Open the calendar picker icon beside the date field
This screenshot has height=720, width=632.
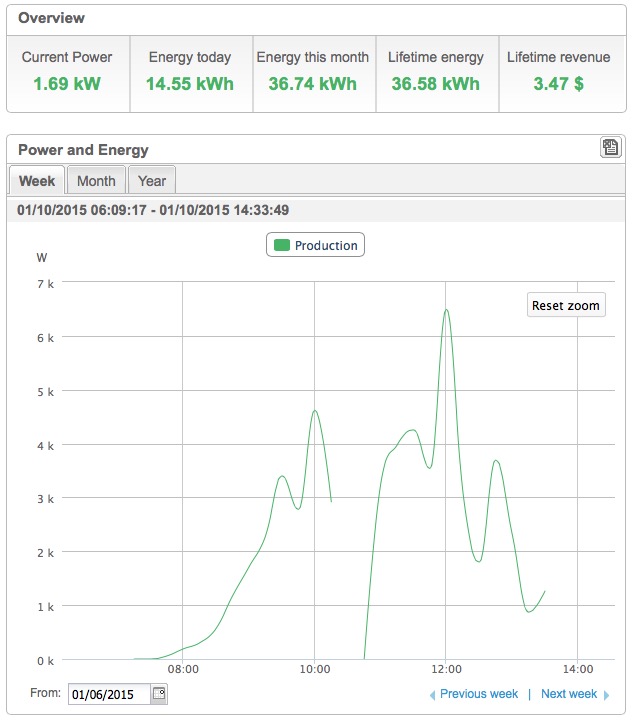pyautogui.click(x=159, y=693)
